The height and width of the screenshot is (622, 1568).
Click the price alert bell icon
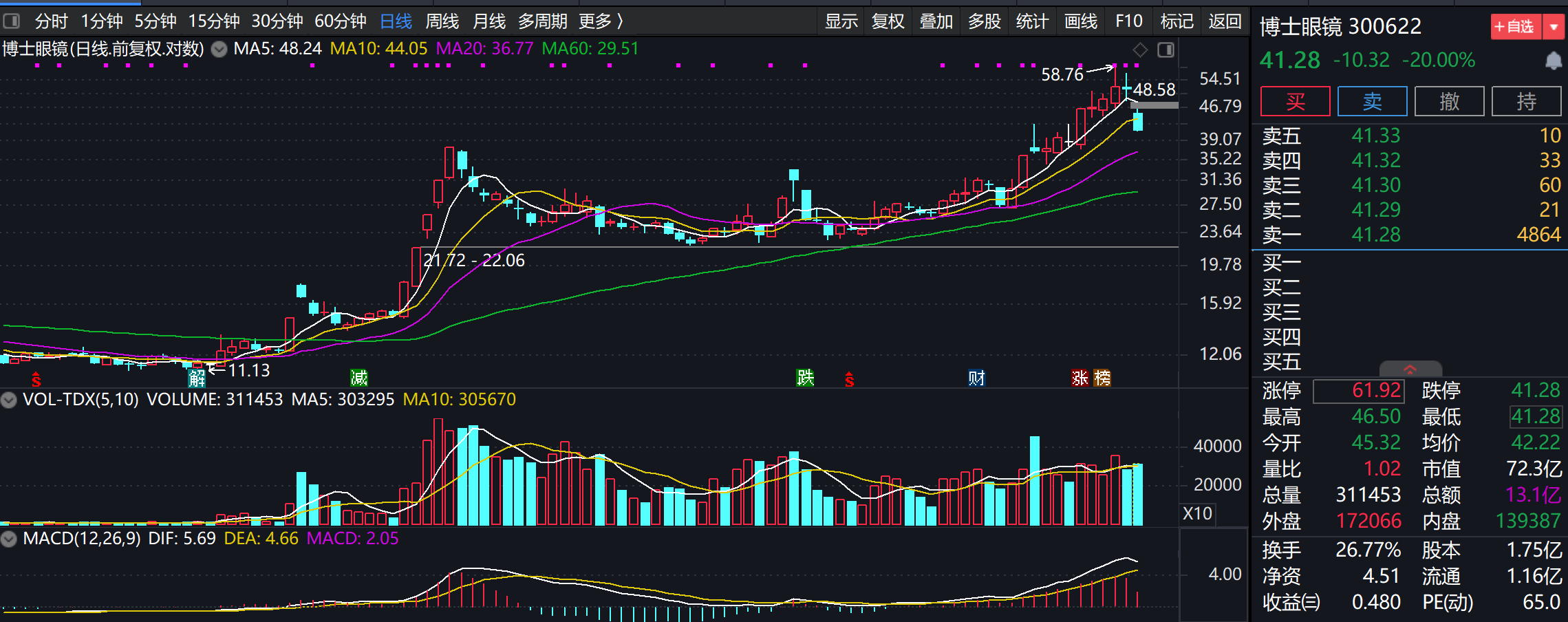pos(1553,61)
